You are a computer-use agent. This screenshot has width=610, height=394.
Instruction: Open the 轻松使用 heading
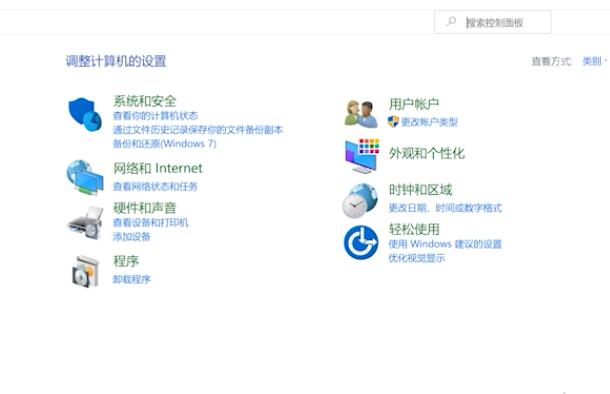[414, 229]
